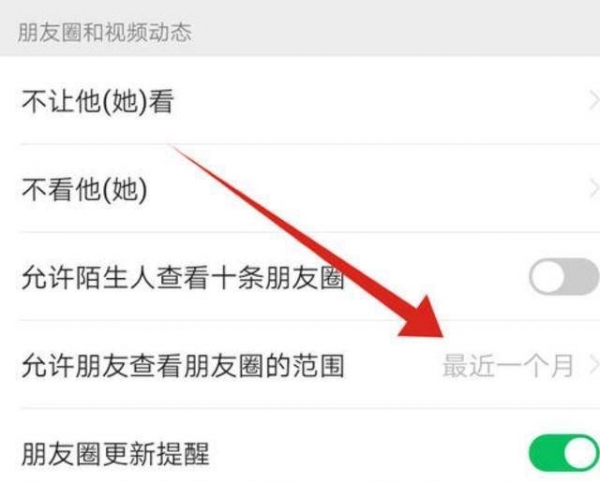Open 允许朋友查看朋友圈的范围 option
The height and width of the screenshot is (482, 600).
(x=300, y=365)
